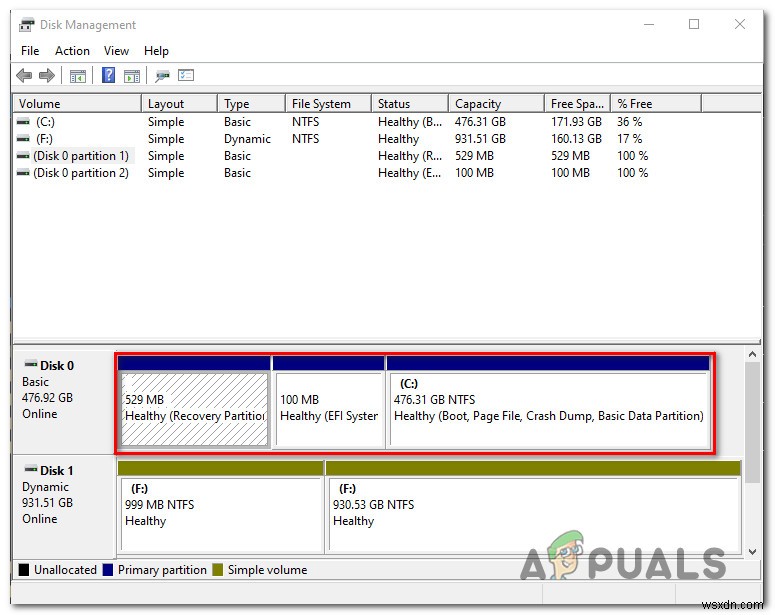775x615 pixels.
Task: Open the Action menu
Action: coord(72,51)
